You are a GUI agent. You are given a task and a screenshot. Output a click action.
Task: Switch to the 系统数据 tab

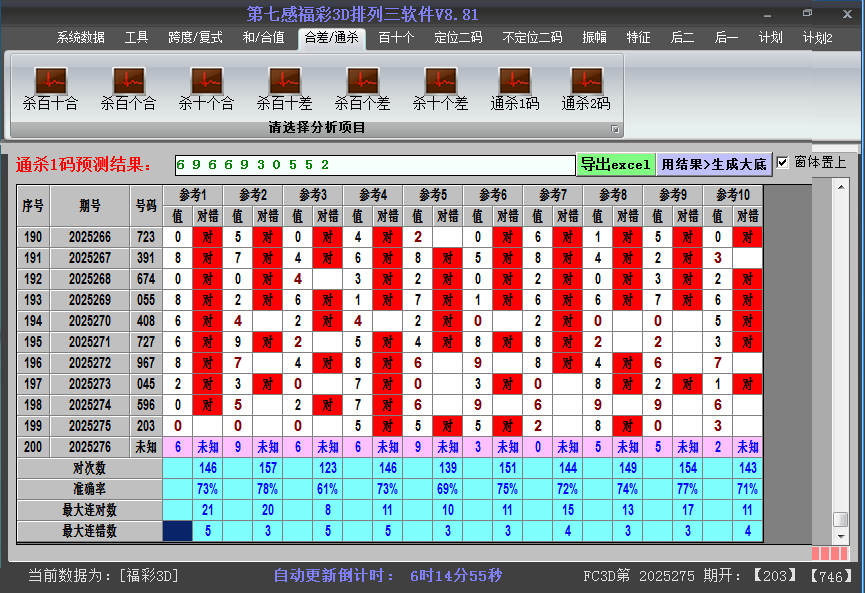(x=80, y=38)
